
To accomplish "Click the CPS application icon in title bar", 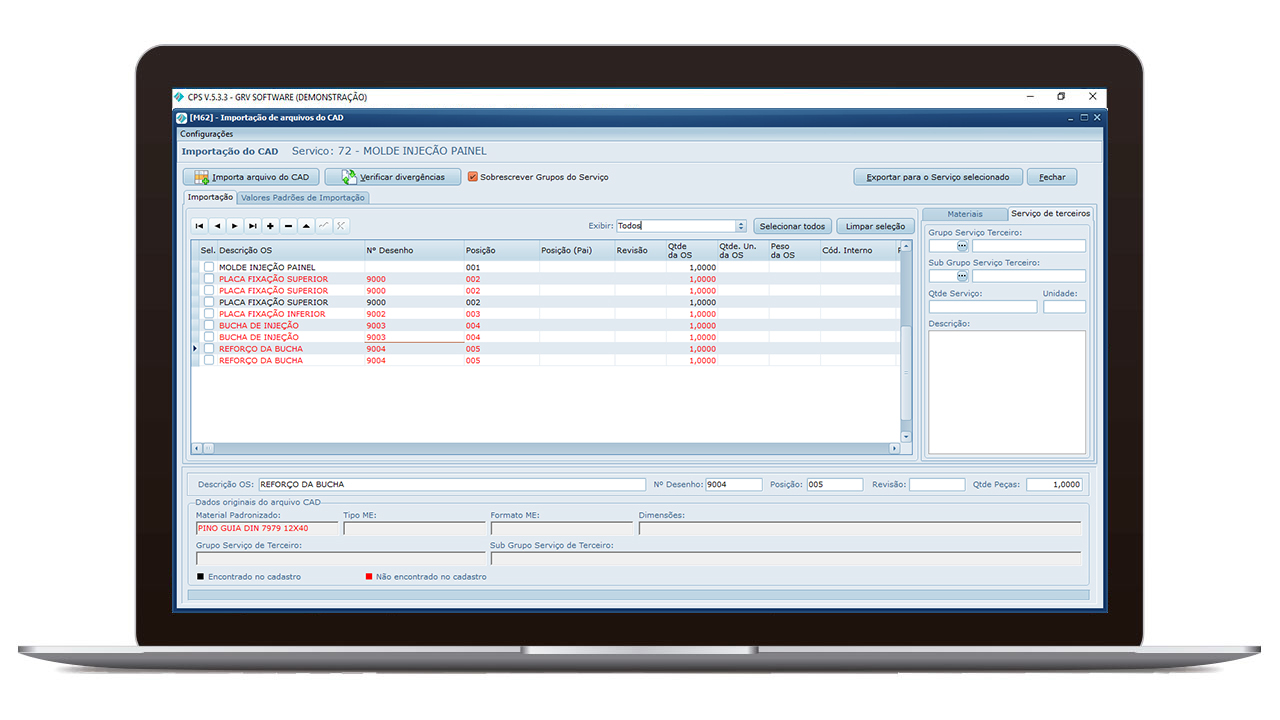I will [180, 97].
